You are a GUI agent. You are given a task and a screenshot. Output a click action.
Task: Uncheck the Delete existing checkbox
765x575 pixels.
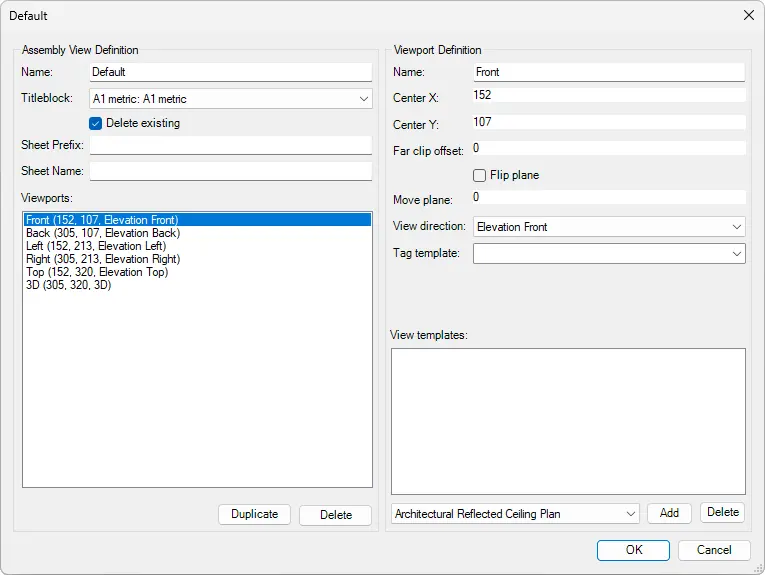[96, 123]
